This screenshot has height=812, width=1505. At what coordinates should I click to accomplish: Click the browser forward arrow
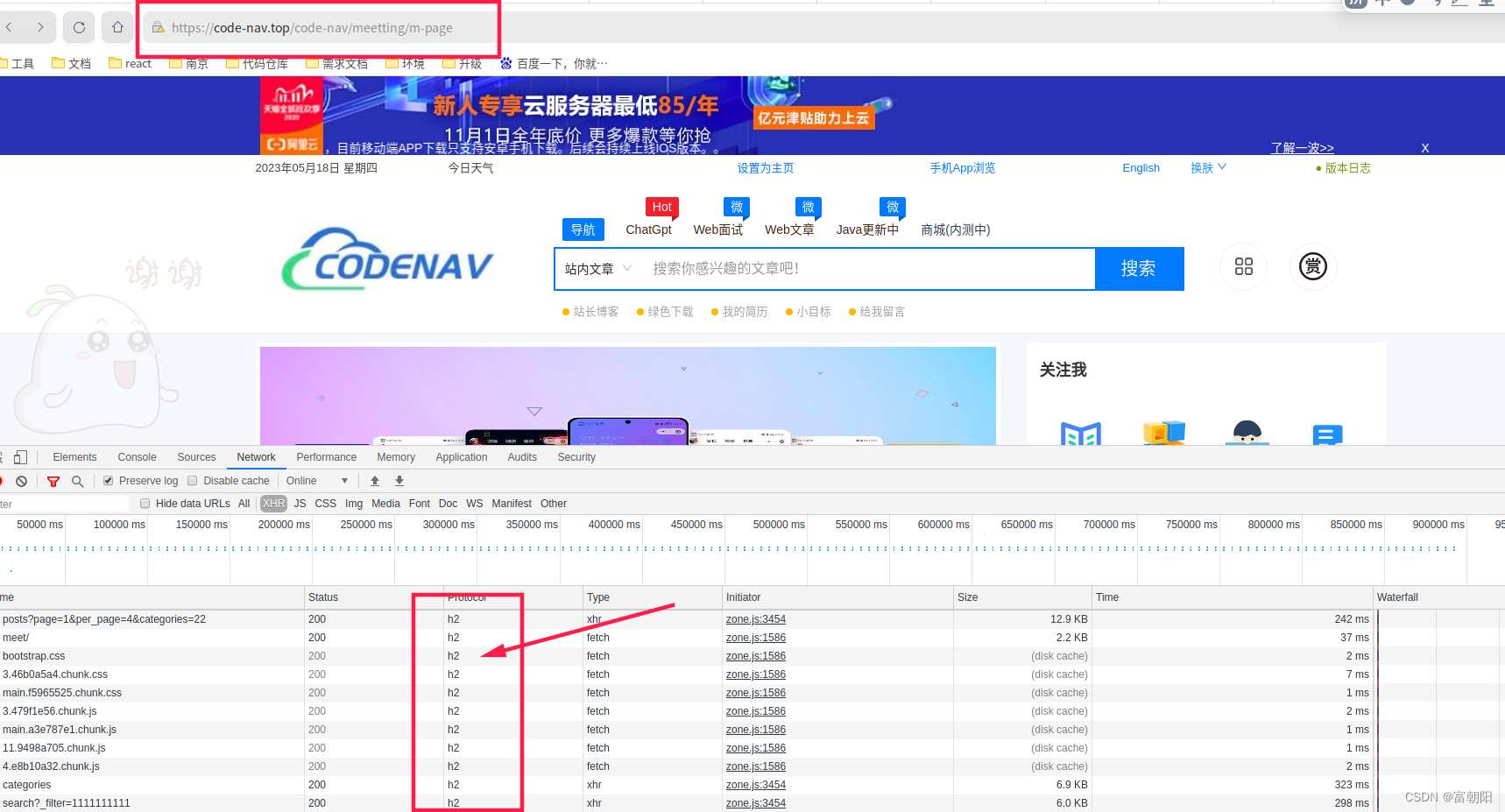point(40,27)
